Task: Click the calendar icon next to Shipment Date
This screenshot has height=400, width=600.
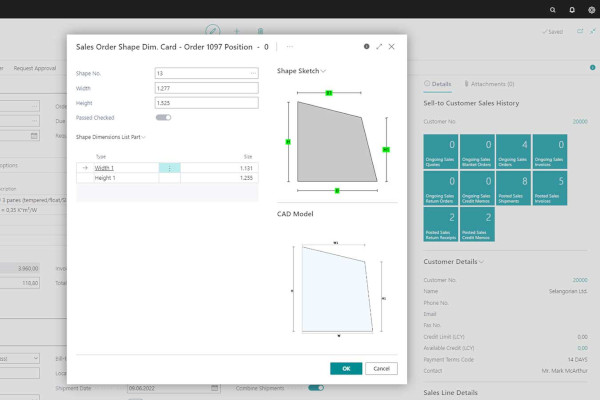Action: (214, 388)
